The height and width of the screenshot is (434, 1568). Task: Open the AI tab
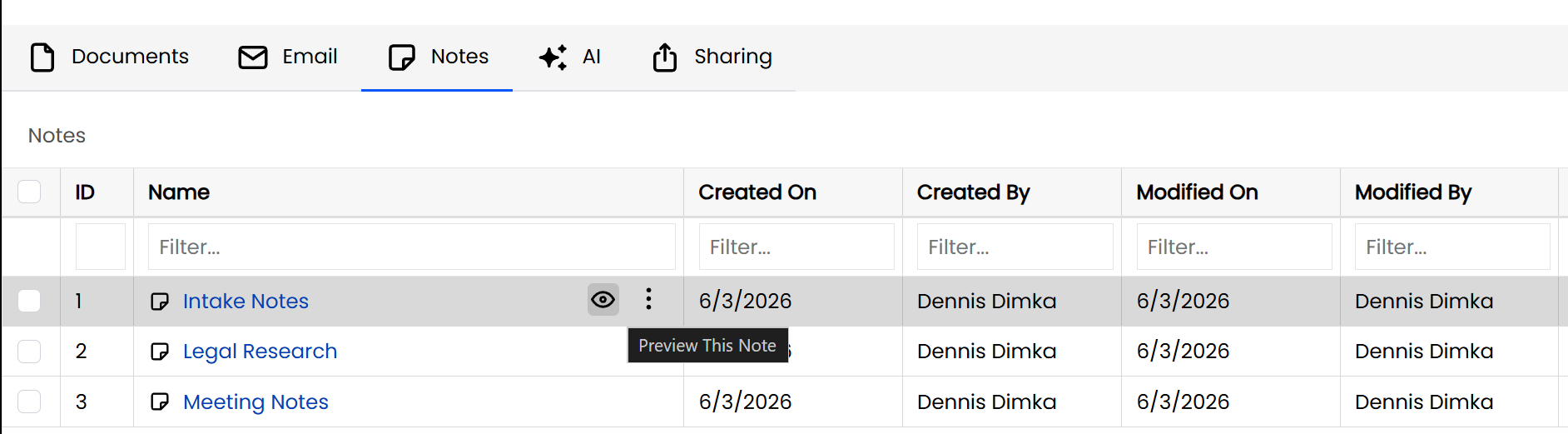[x=570, y=57]
